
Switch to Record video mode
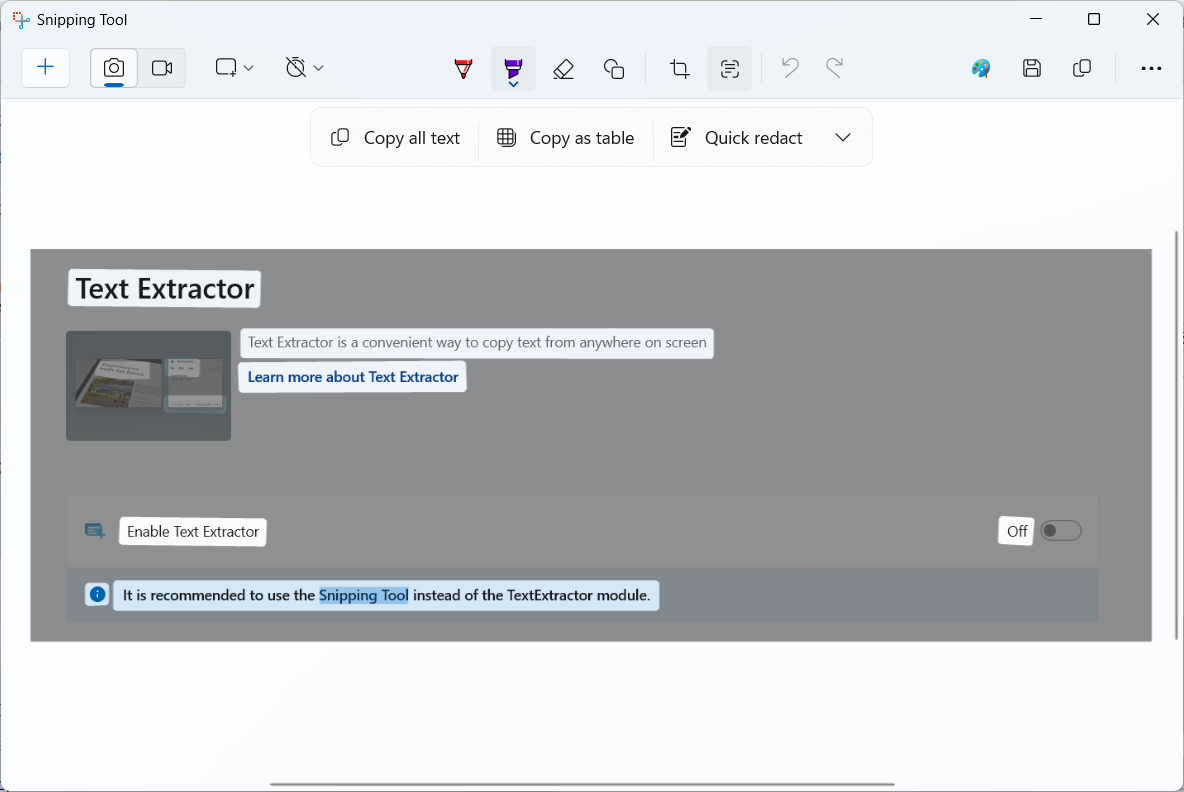tap(162, 68)
